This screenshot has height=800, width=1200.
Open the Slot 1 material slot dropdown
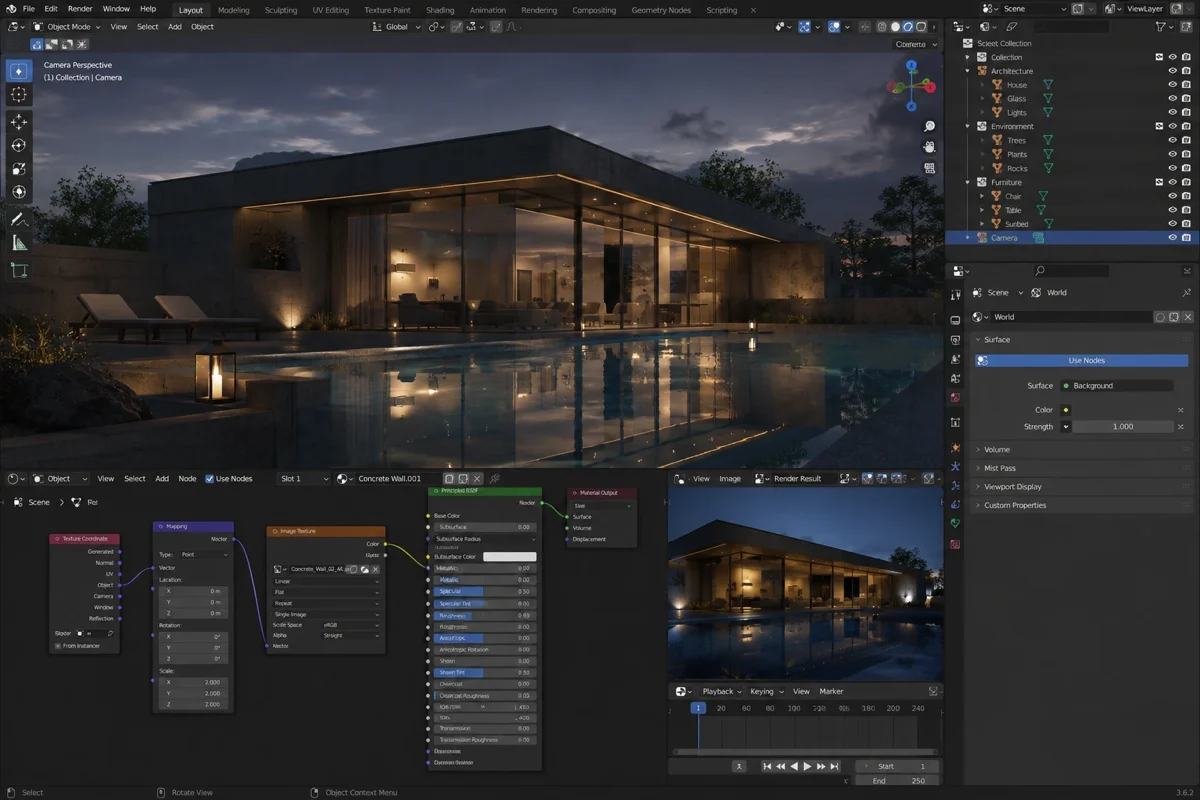pyautogui.click(x=304, y=479)
